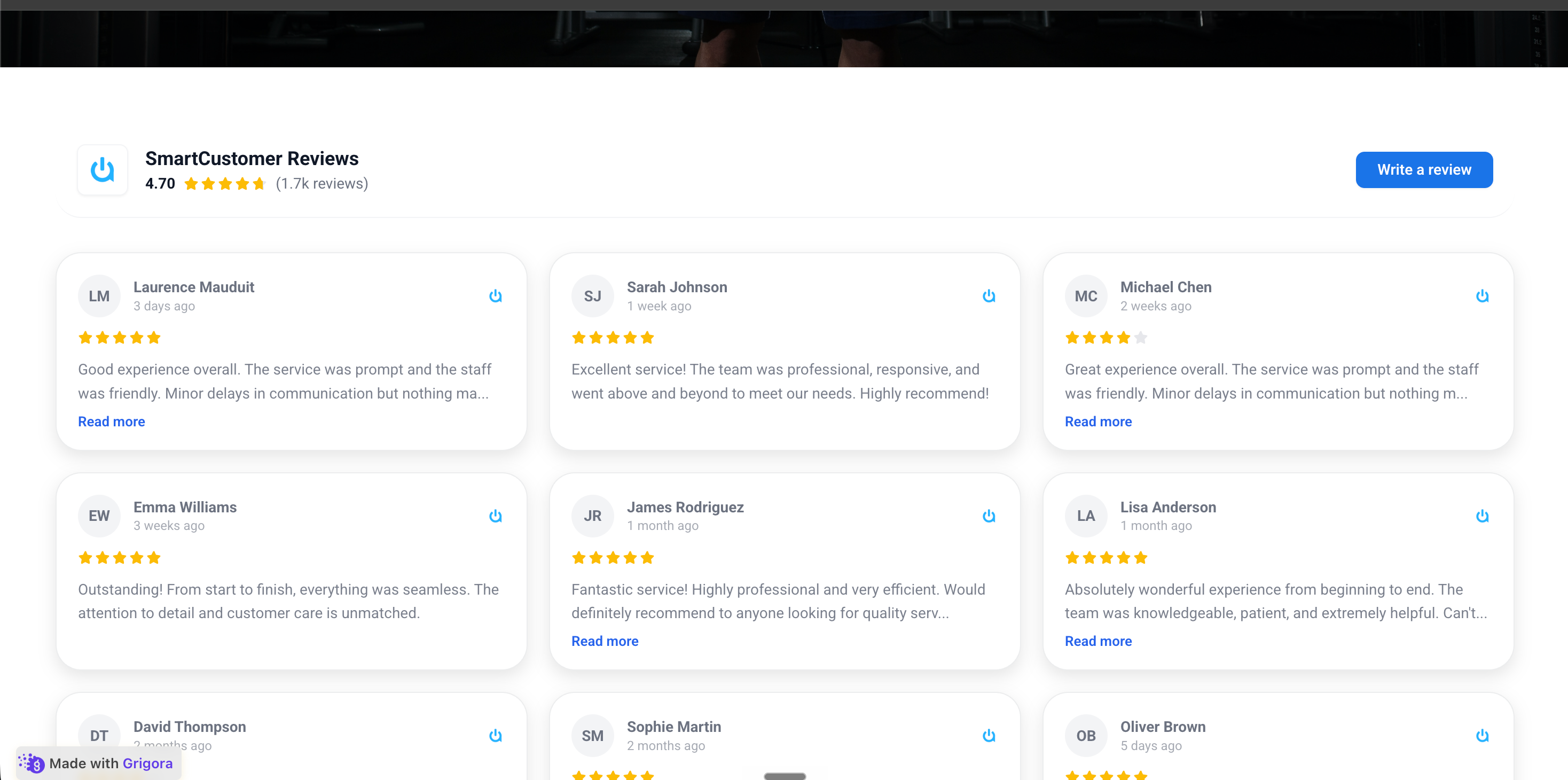Expand Michael Chen's review with Read more
The height and width of the screenshot is (780, 1568).
point(1098,422)
